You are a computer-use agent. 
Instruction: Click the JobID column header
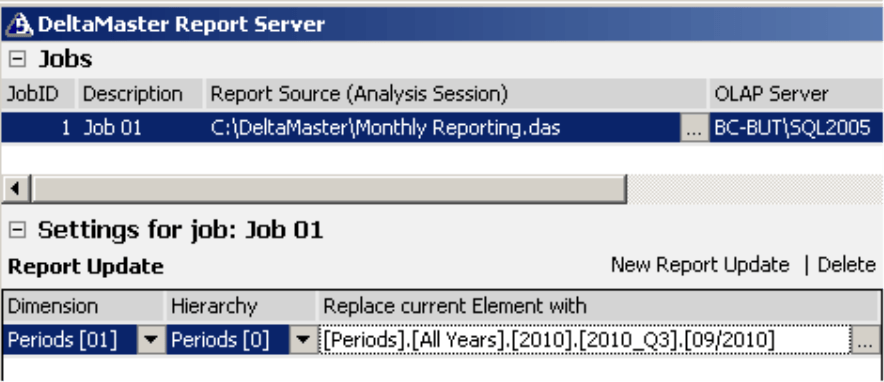pos(38,94)
